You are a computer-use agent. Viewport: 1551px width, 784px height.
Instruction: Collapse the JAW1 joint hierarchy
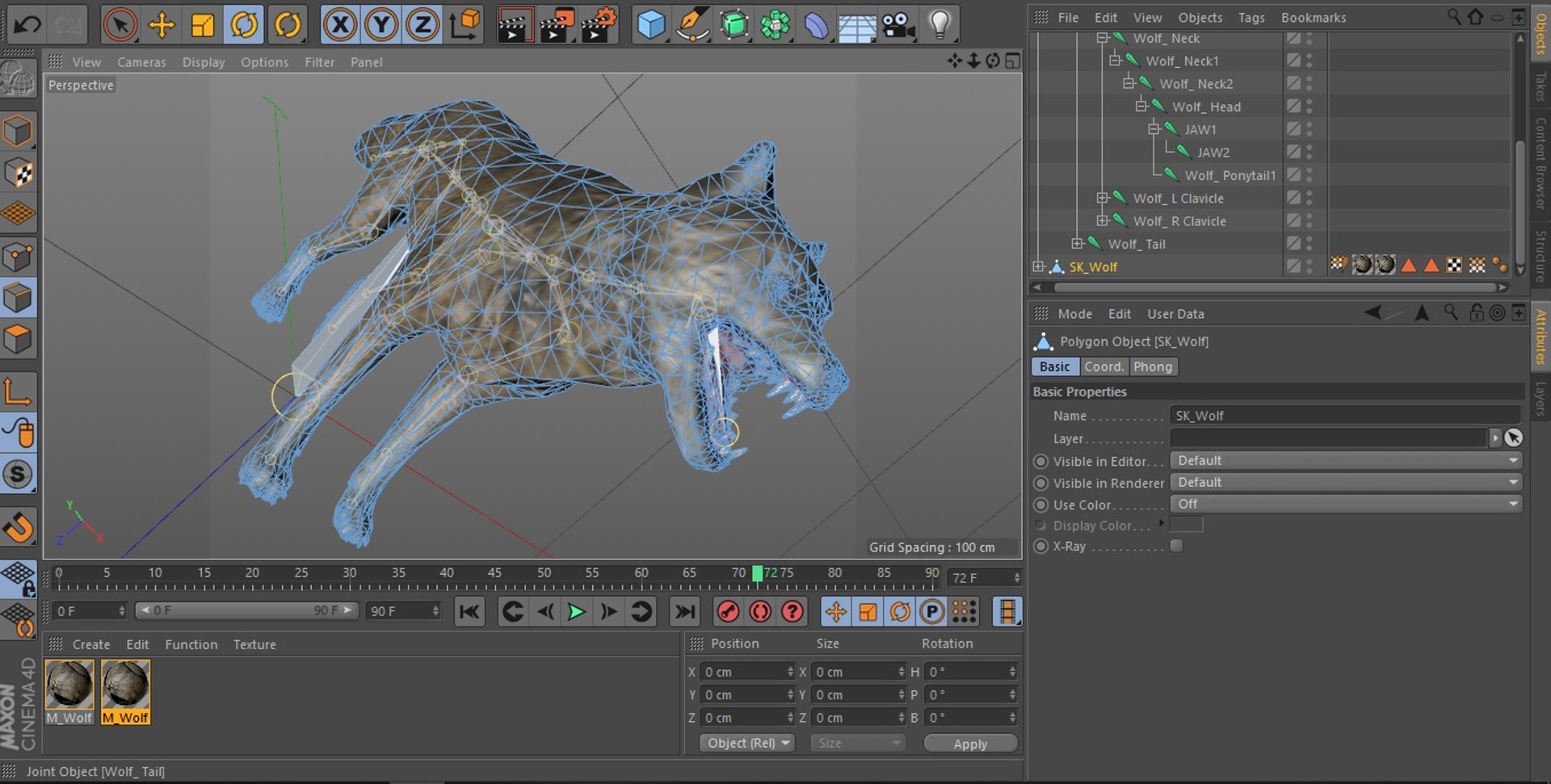click(x=1154, y=129)
